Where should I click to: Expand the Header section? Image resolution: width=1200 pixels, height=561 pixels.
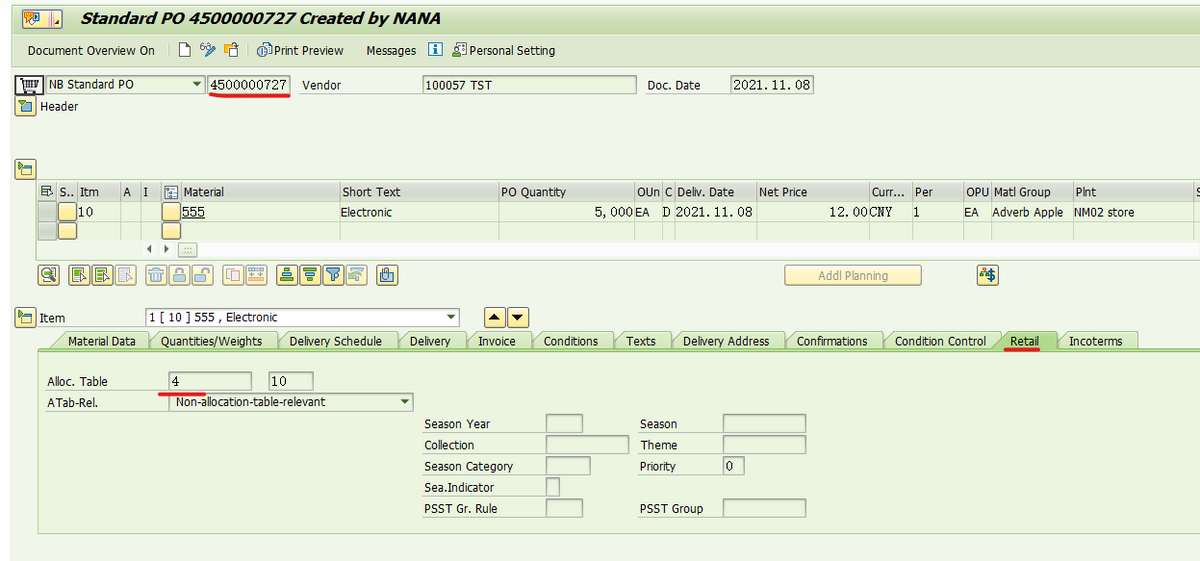[x=26, y=107]
